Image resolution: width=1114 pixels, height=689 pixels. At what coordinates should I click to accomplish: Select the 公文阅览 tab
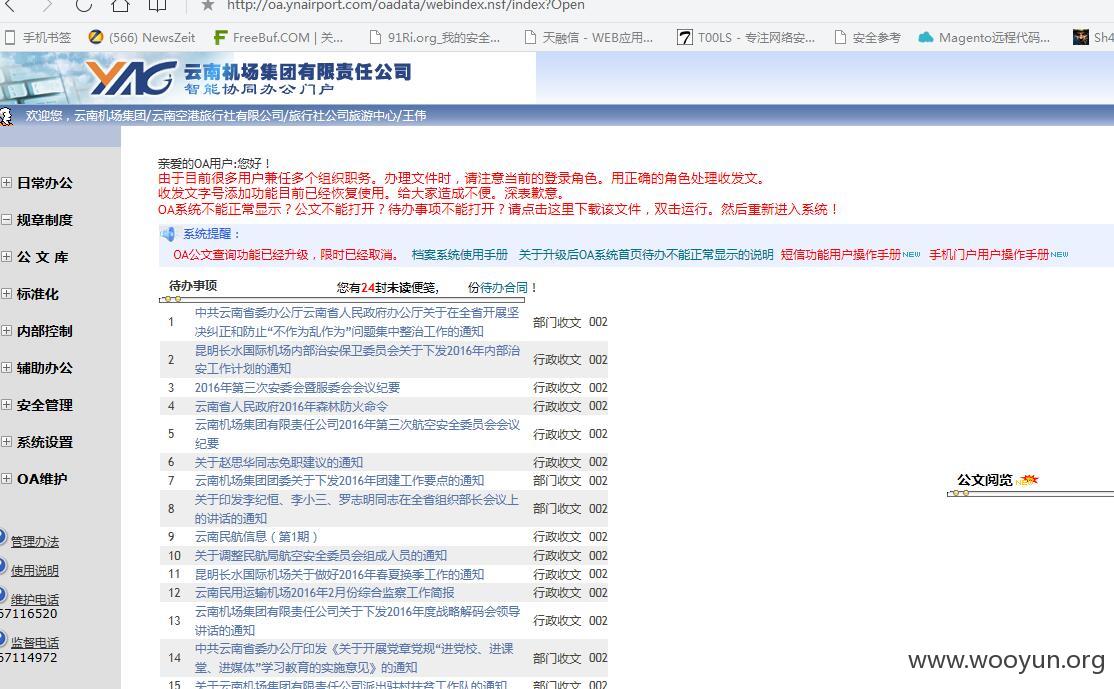click(x=985, y=480)
